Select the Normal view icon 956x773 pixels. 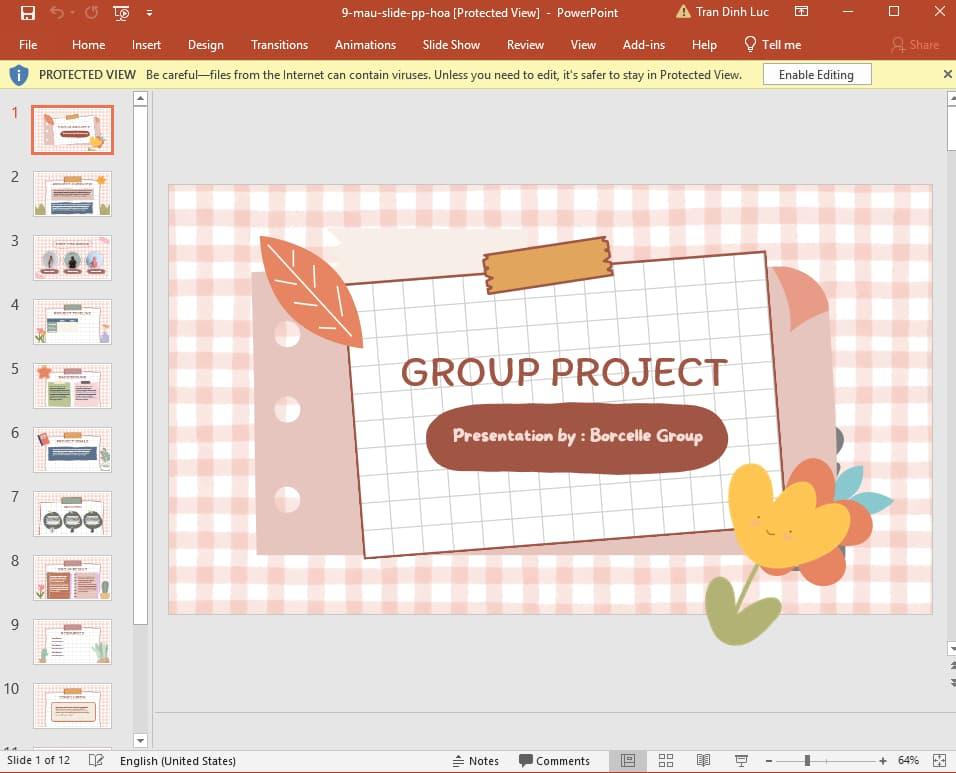[x=628, y=760]
